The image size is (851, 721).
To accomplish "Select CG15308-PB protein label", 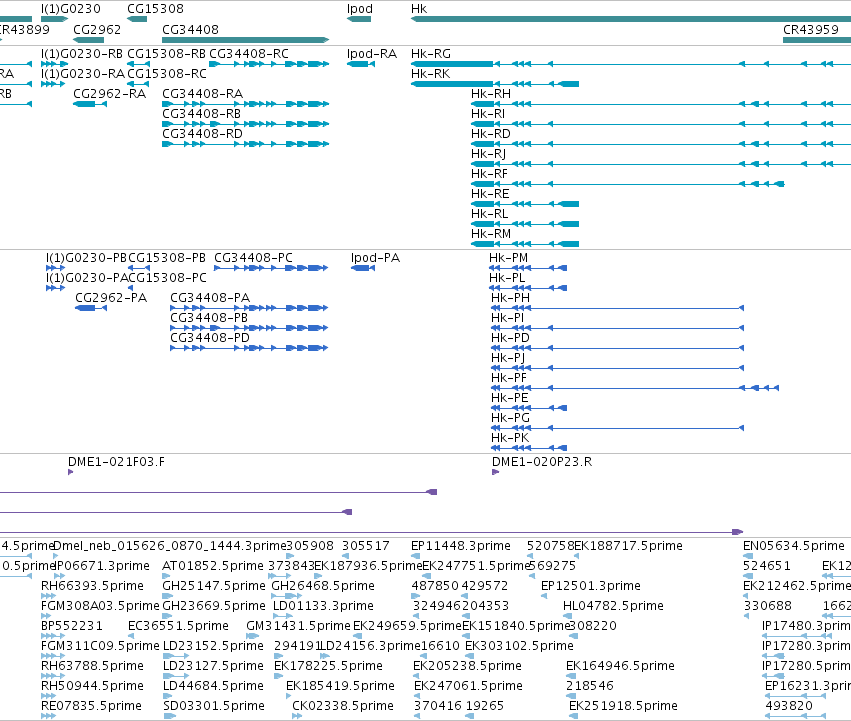I will [167, 258].
